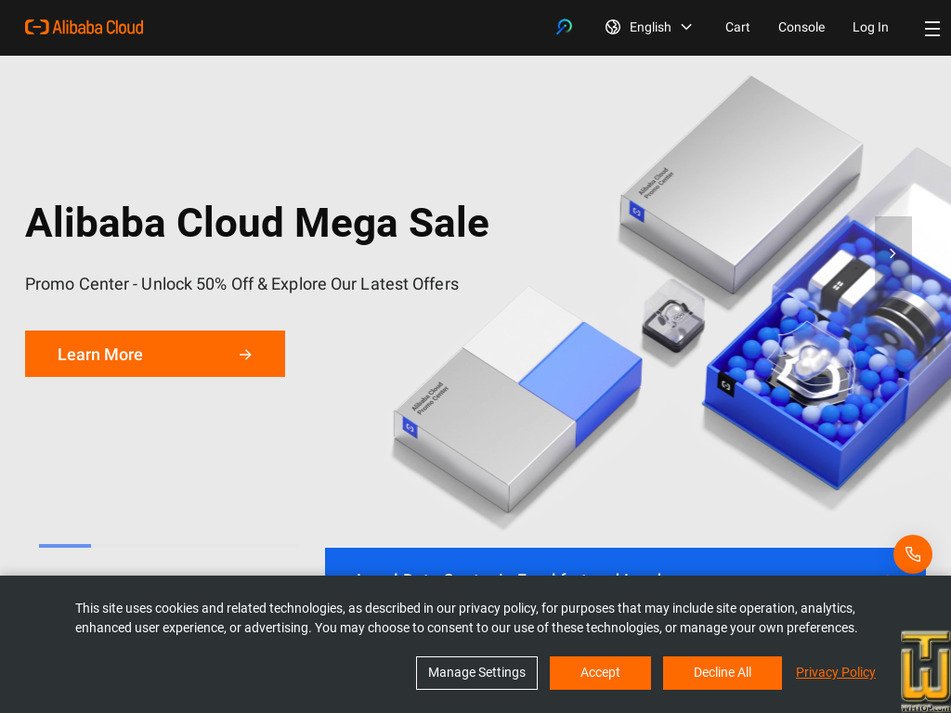Open the Cart page

coord(737,27)
